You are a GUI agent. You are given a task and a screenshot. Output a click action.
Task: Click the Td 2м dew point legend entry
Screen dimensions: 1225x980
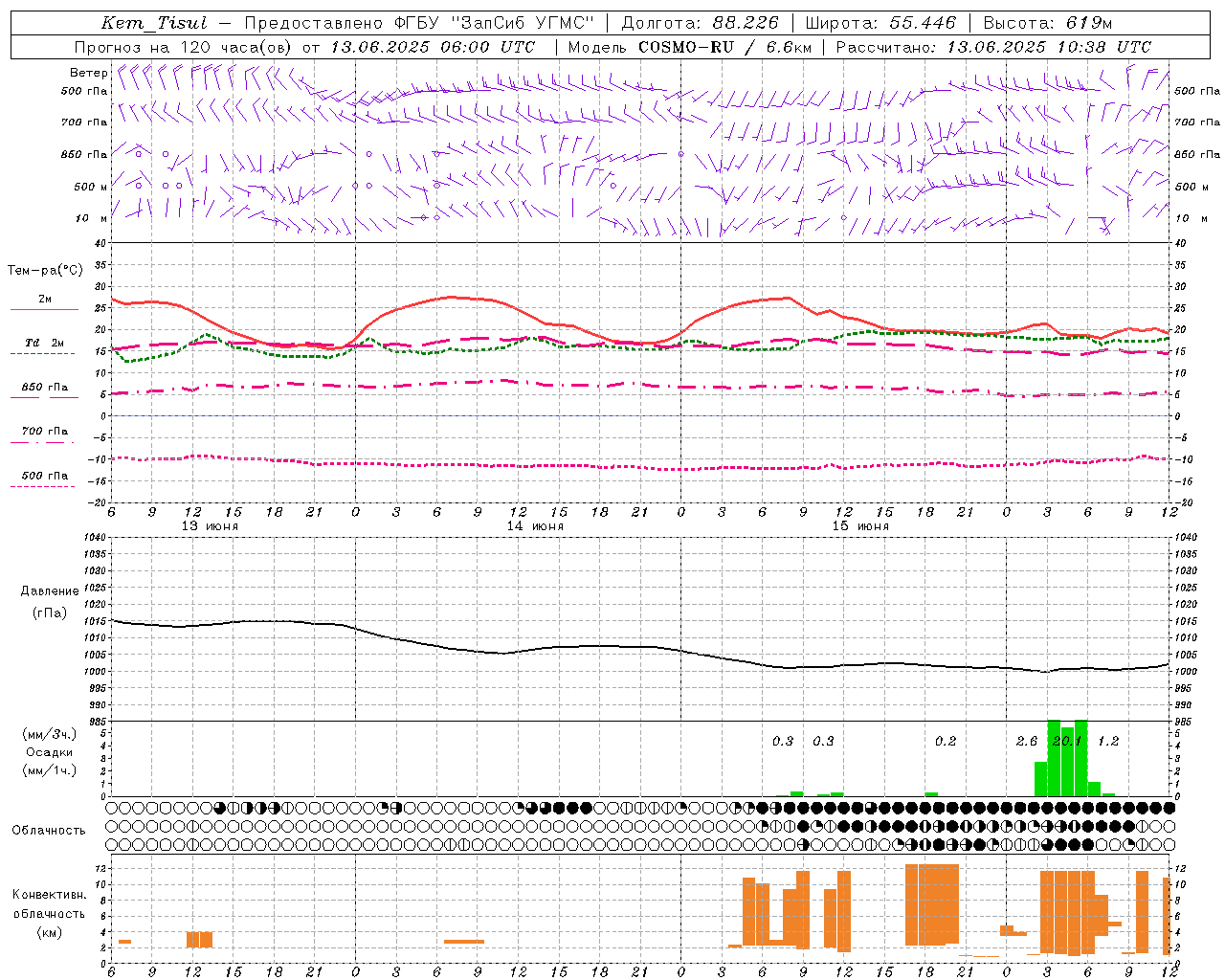[45, 343]
